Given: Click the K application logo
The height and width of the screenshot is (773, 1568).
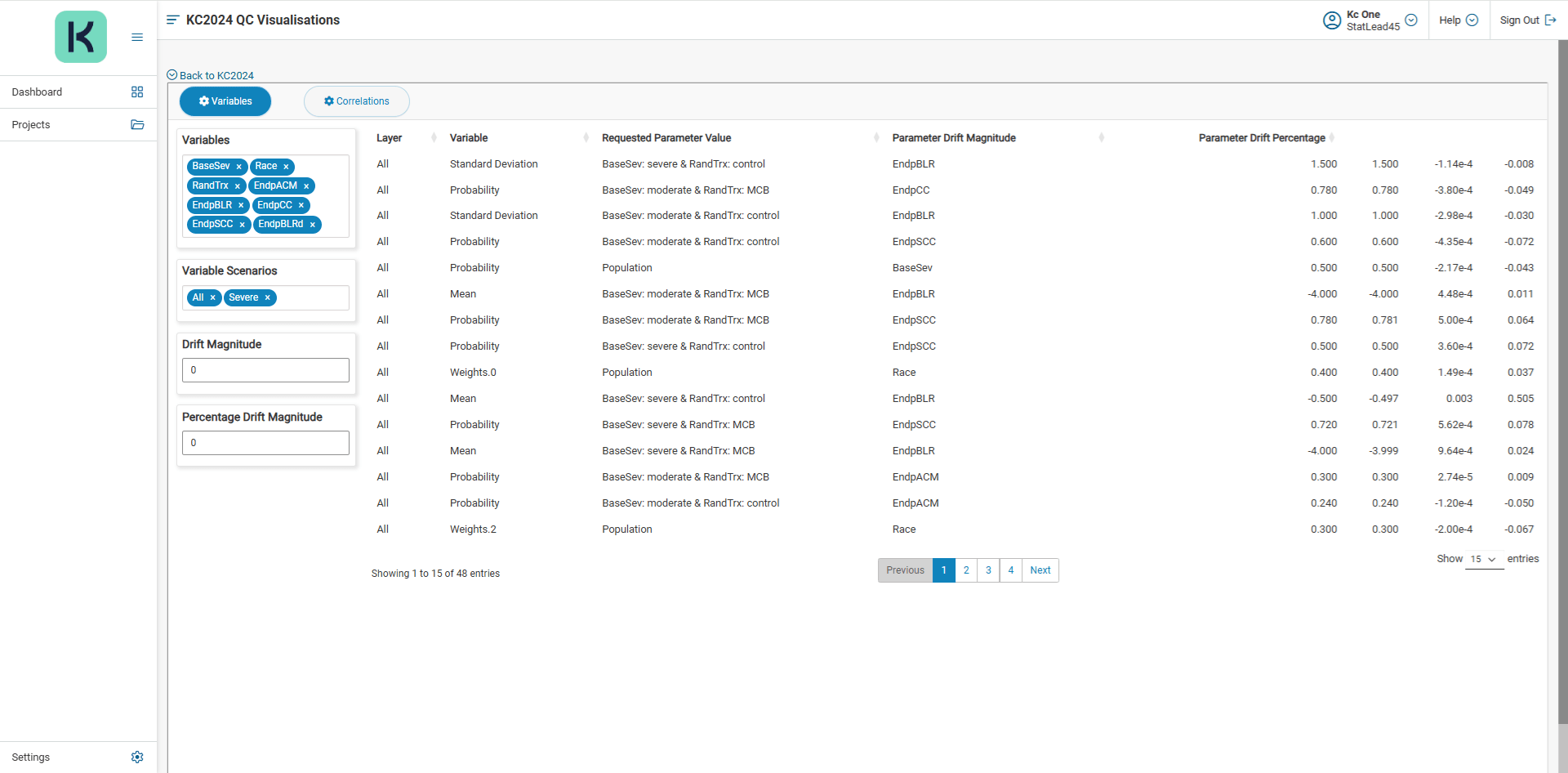Looking at the screenshot, I should pos(81,37).
